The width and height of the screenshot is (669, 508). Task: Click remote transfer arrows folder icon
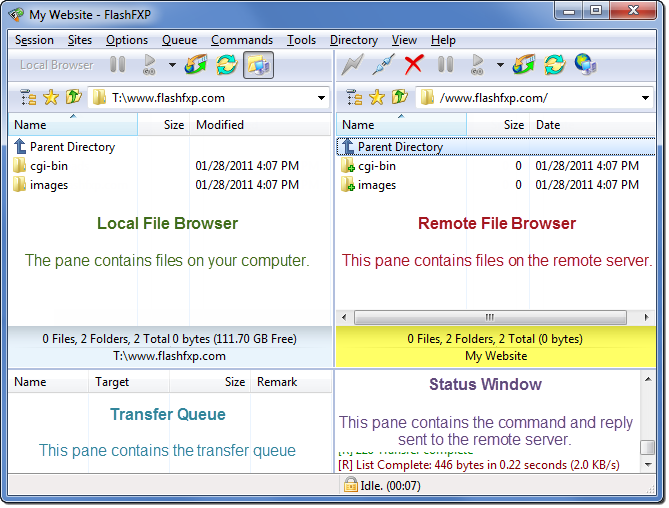tap(524, 65)
